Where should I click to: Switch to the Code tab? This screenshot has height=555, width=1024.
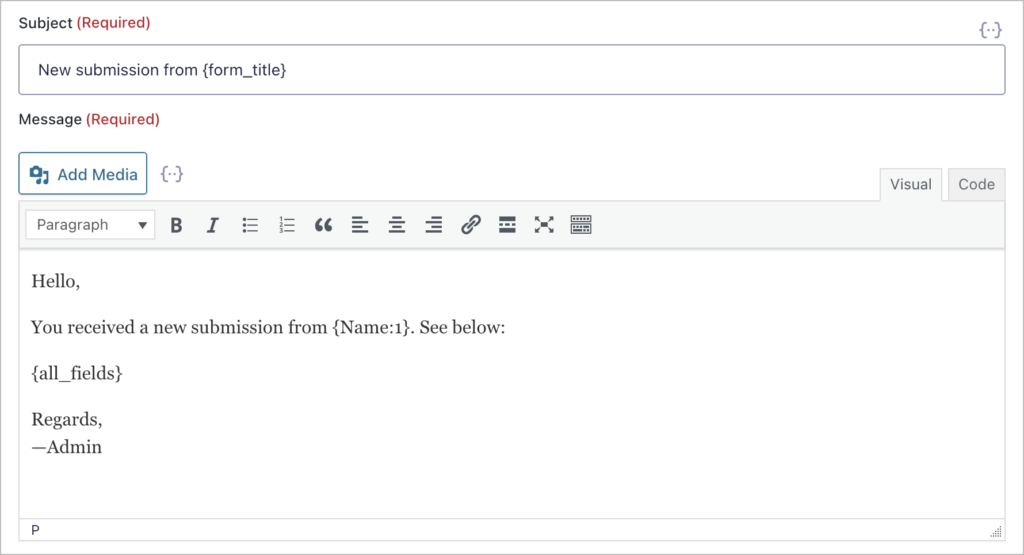pyautogui.click(x=976, y=184)
